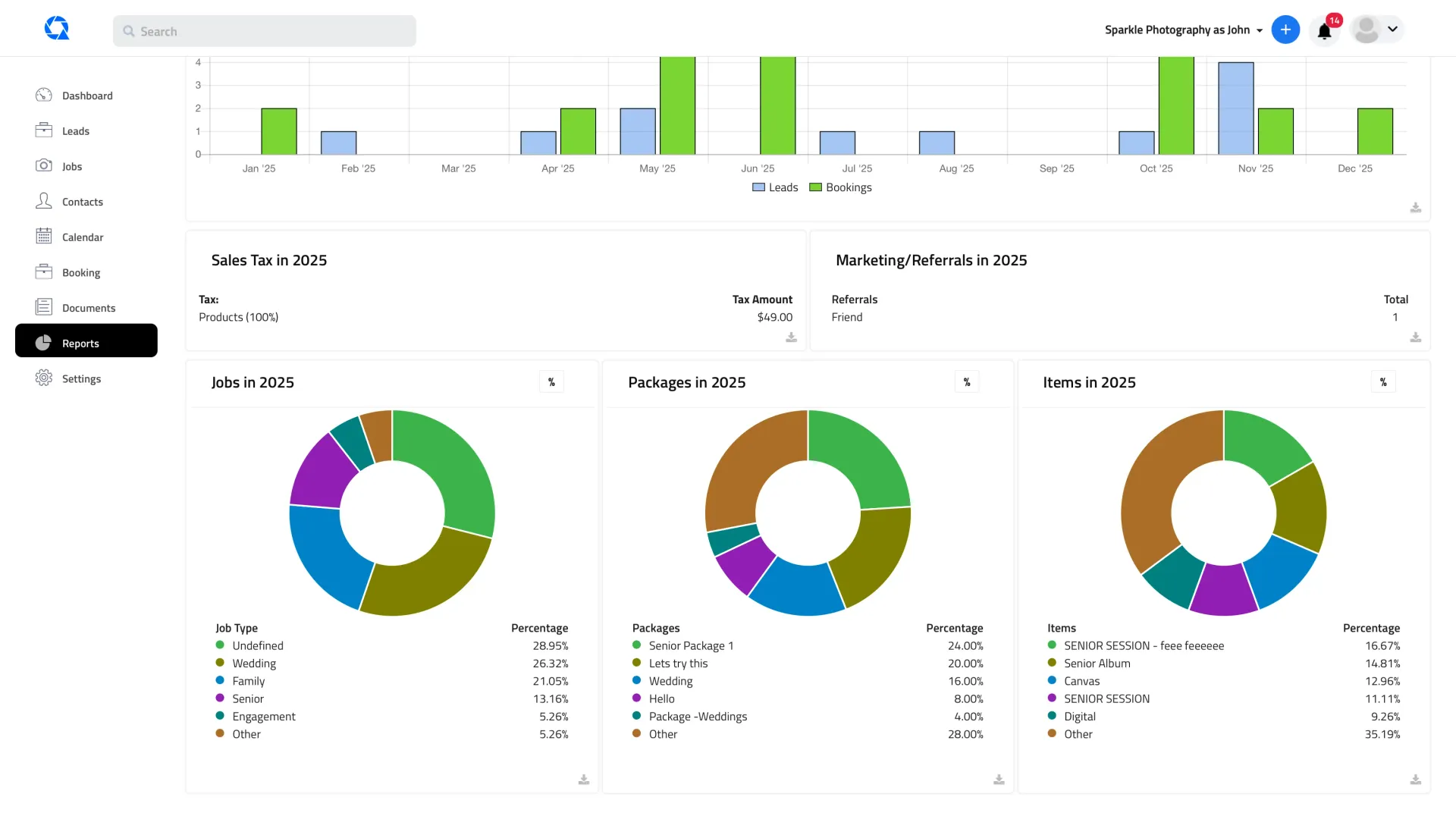Expand percentage options on Items in 2025 chart

tap(1383, 381)
